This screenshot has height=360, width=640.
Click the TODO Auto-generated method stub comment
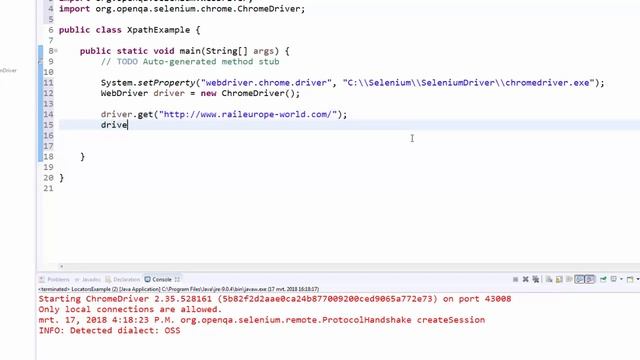(190, 62)
